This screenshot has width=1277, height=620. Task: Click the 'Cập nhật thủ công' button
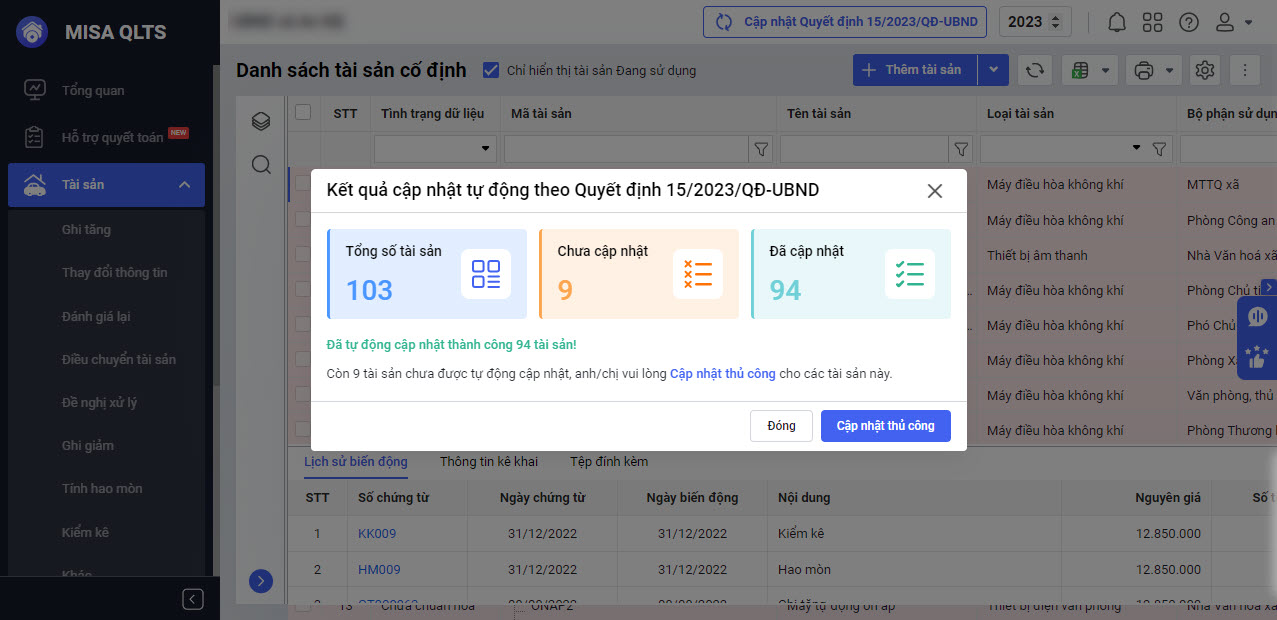(885, 426)
